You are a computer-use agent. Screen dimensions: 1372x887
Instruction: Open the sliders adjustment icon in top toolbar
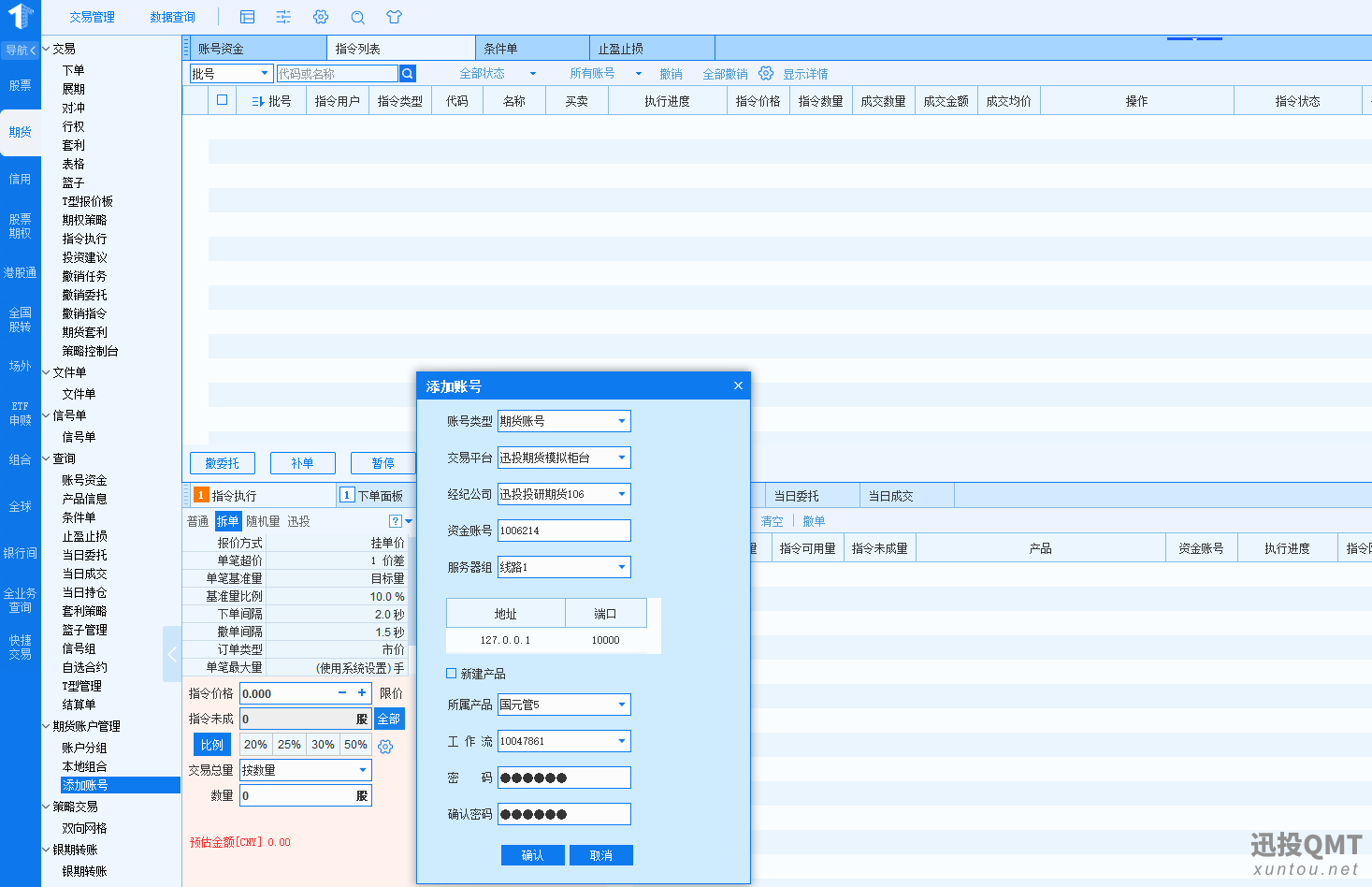[x=283, y=17]
